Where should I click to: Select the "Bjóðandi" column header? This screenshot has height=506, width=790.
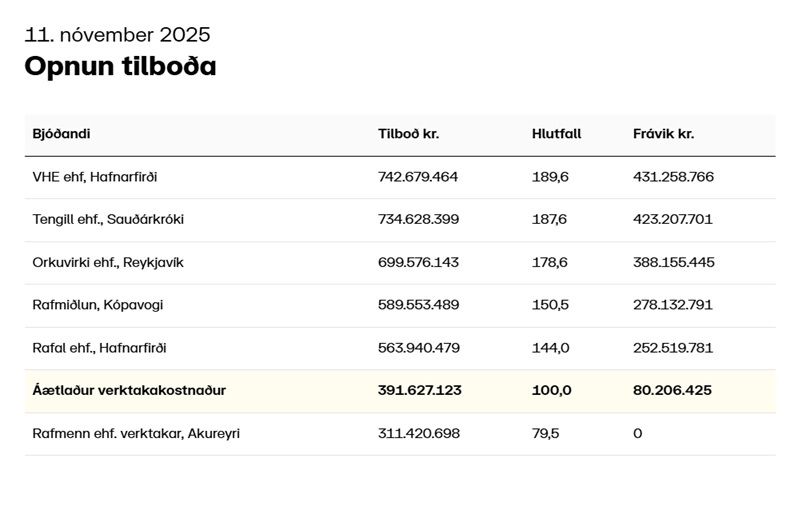click(x=61, y=134)
